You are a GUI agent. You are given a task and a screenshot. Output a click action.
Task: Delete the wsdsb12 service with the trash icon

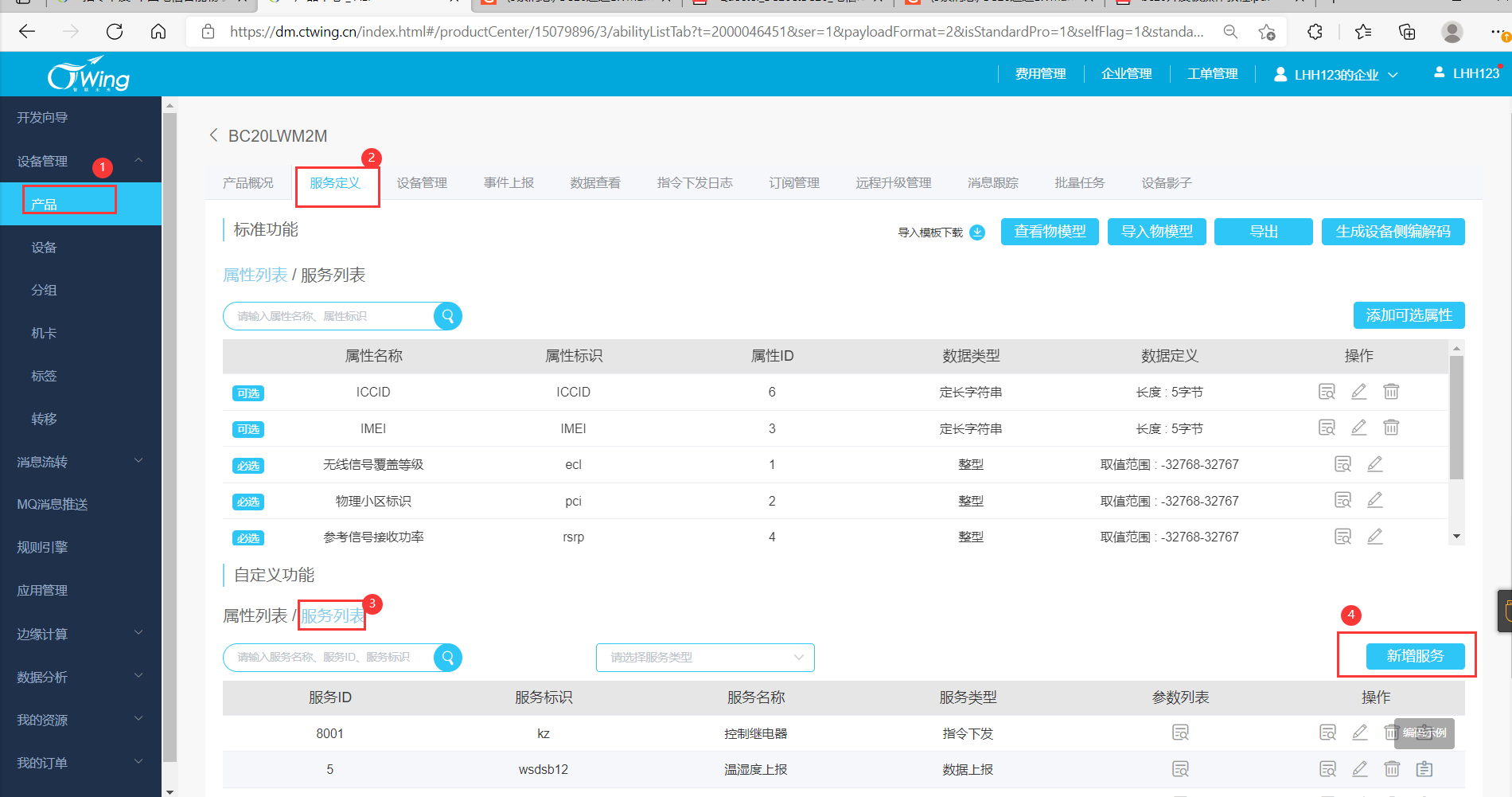click(1392, 769)
